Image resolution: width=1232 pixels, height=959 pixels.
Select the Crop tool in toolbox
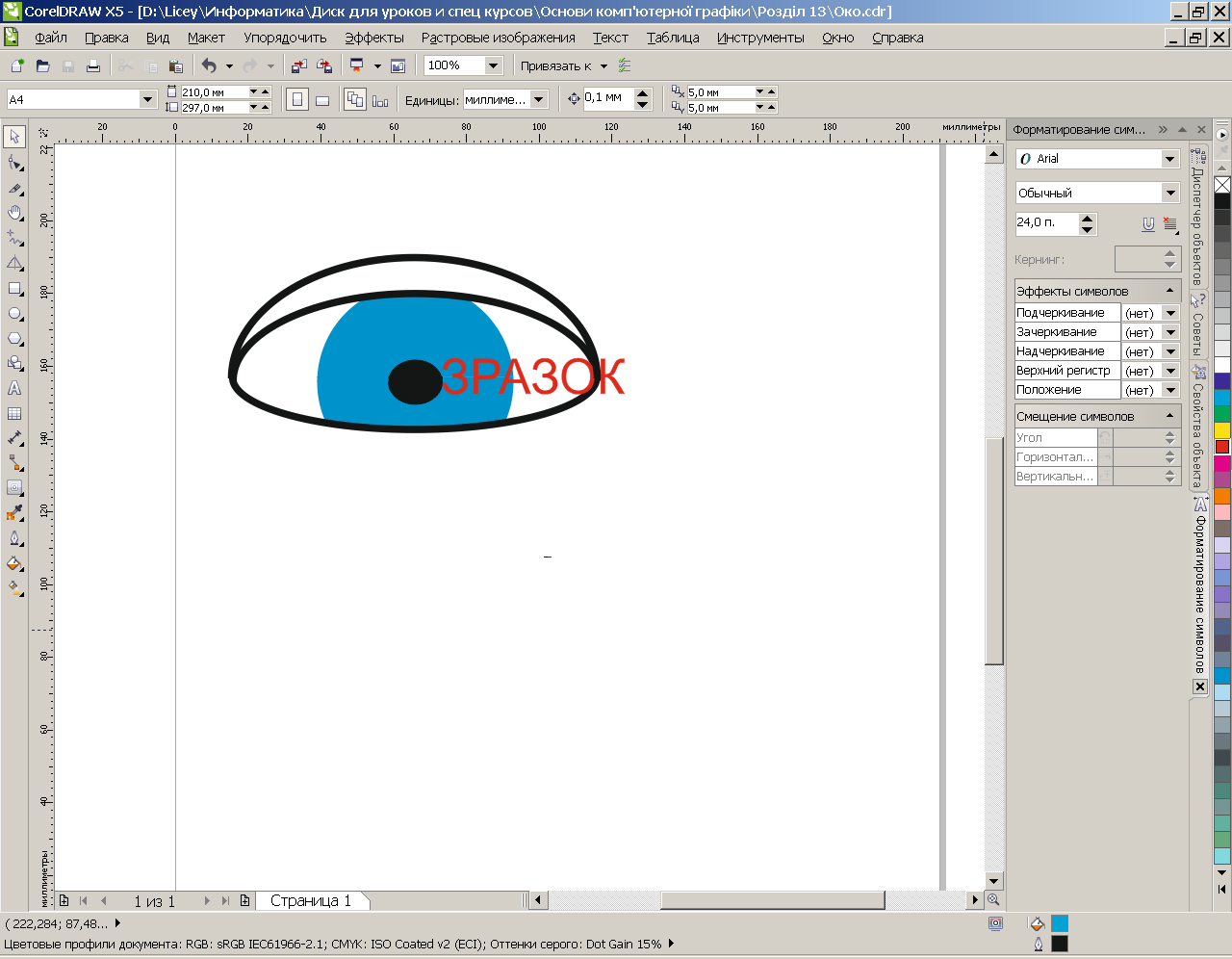point(14,188)
